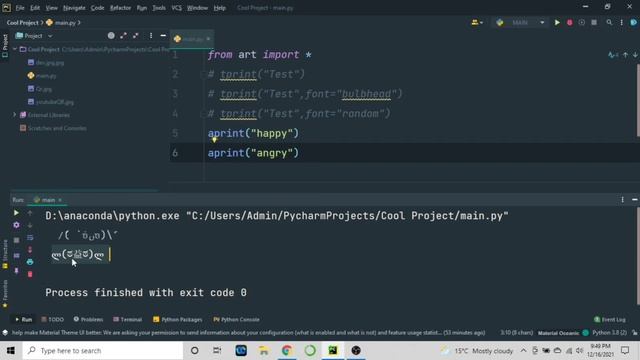This screenshot has height=360, width=640.
Task: Hide the Run panel with minus icon
Action: [x=635, y=200]
